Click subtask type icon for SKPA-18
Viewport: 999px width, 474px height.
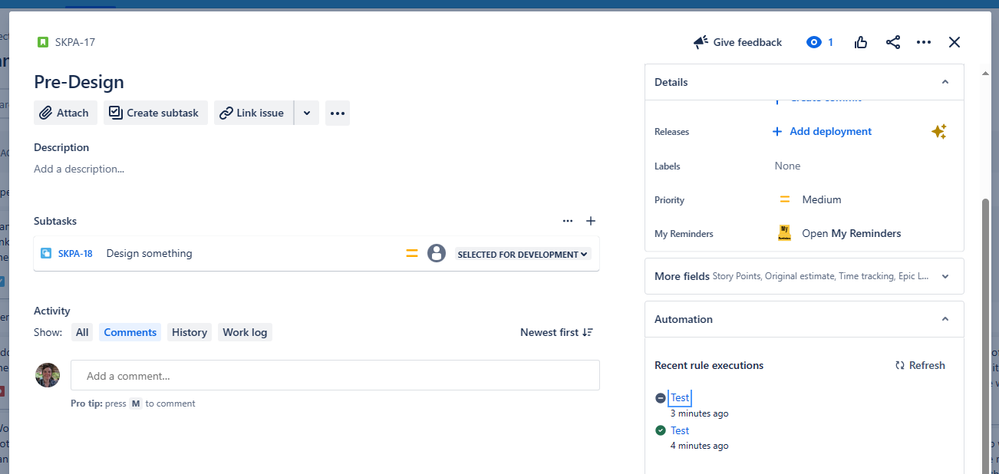click(x=46, y=254)
